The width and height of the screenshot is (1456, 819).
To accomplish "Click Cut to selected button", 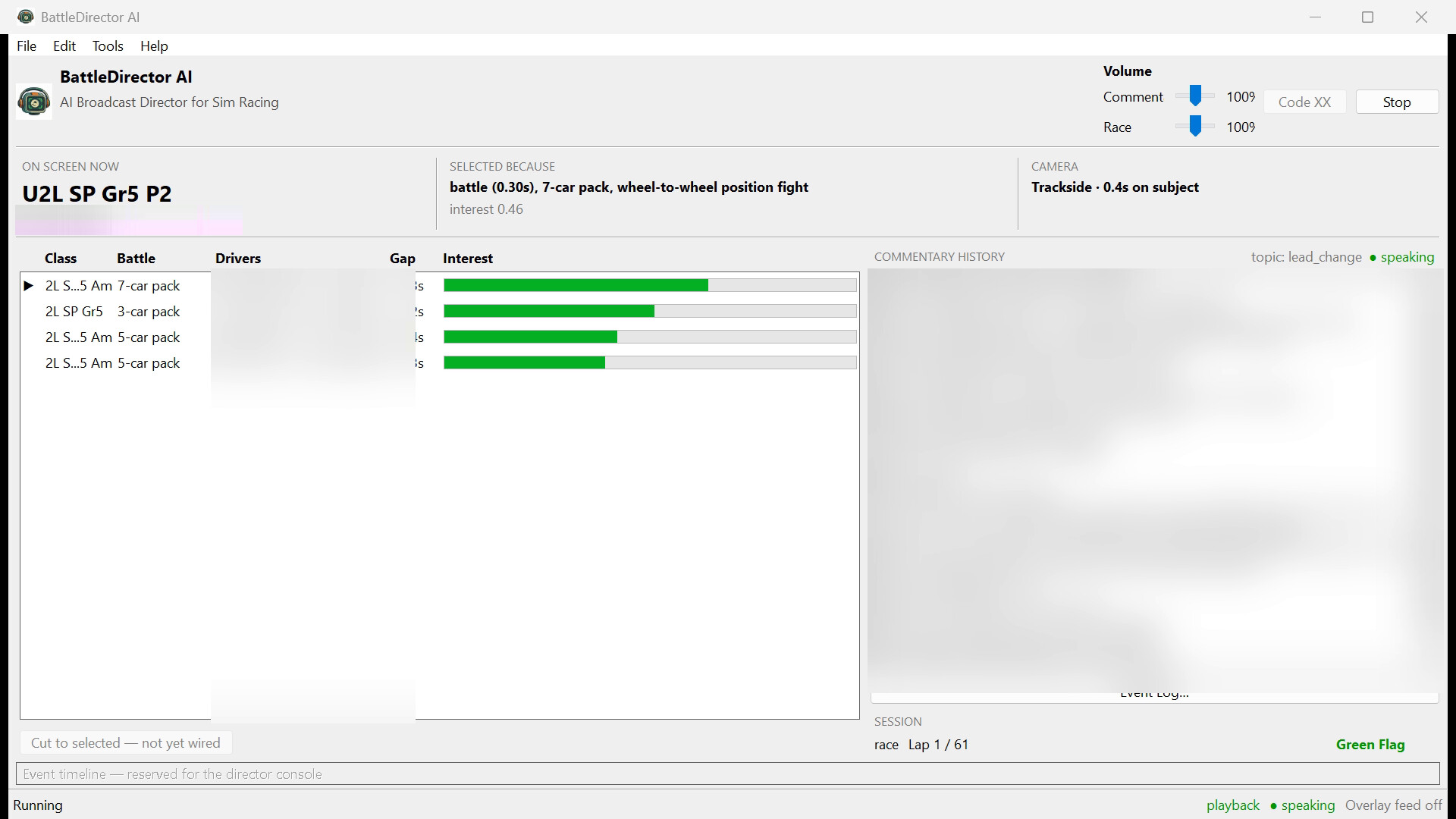I will click(126, 743).
